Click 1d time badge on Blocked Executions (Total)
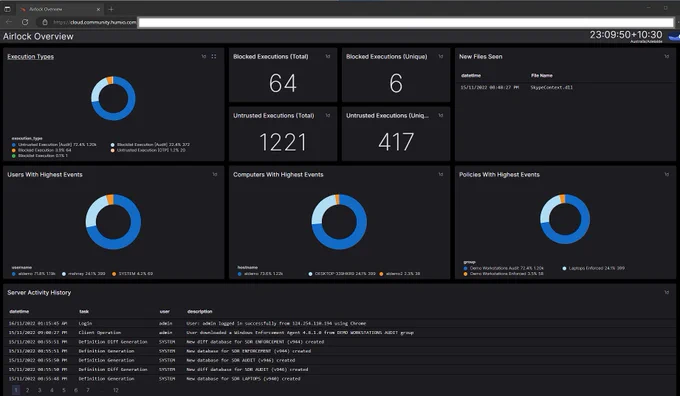Image resolution: width=680 pixels, height=396 pixels. (328, 56)
